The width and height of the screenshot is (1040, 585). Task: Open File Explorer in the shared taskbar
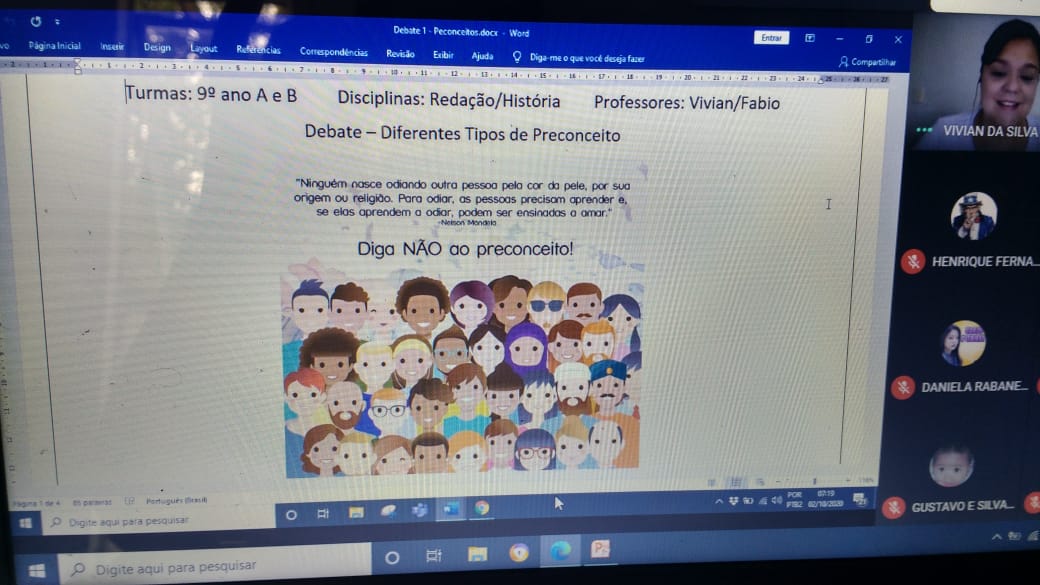356,512
